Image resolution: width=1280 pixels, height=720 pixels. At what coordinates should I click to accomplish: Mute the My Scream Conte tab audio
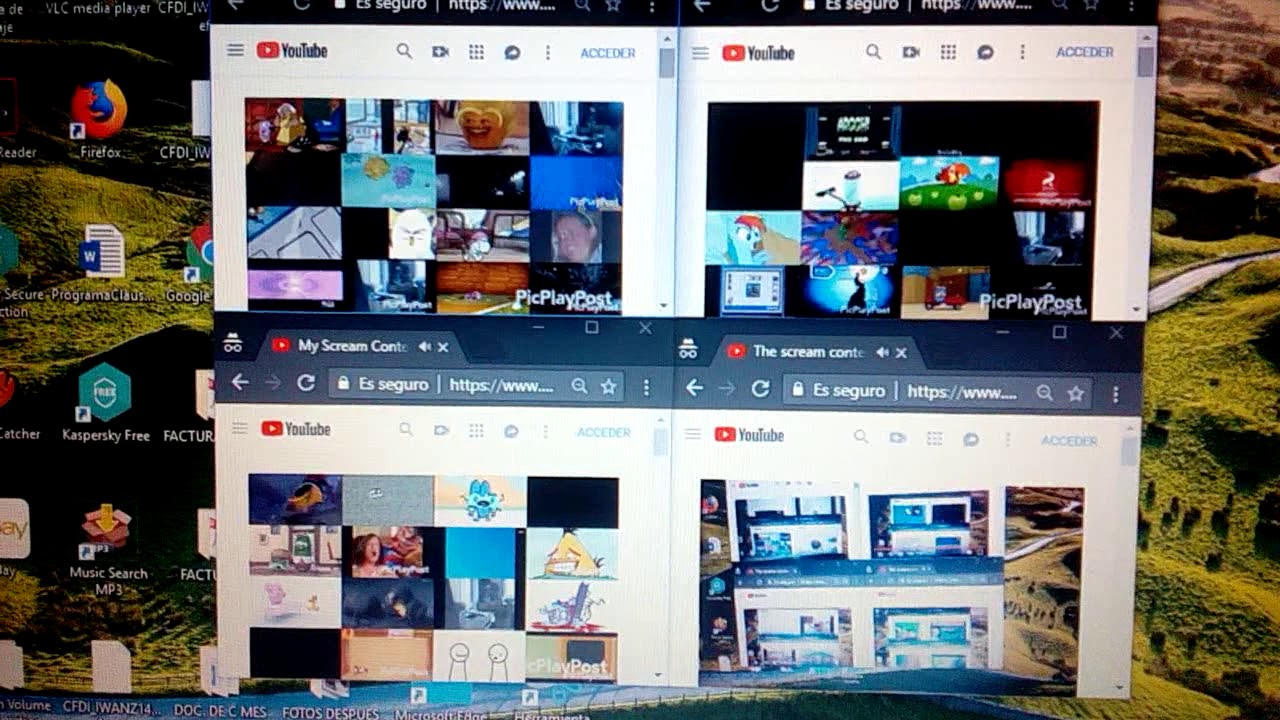[x=424, y=347]
